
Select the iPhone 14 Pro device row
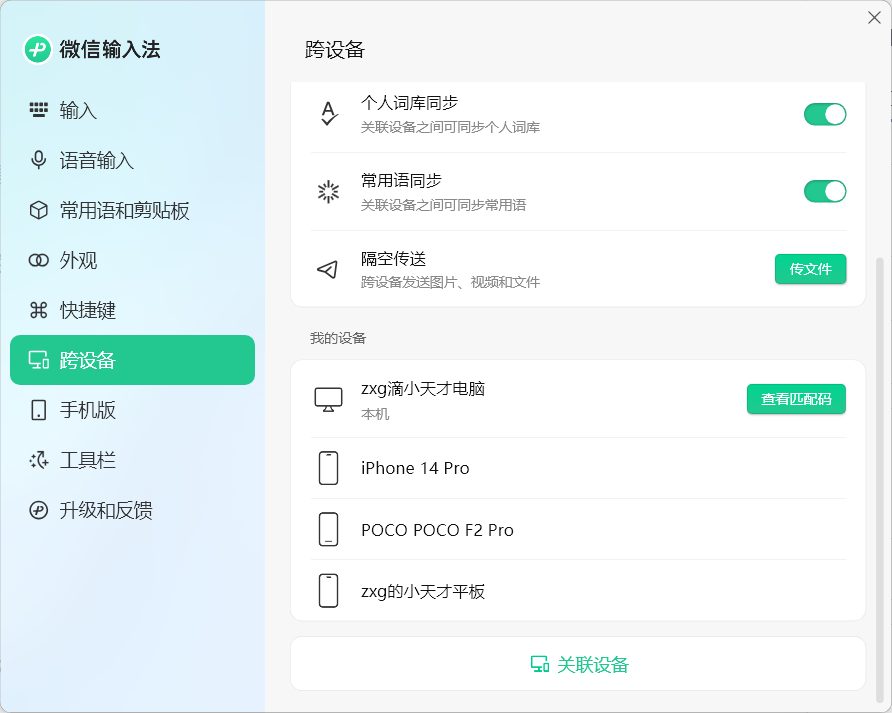point(578,468)
